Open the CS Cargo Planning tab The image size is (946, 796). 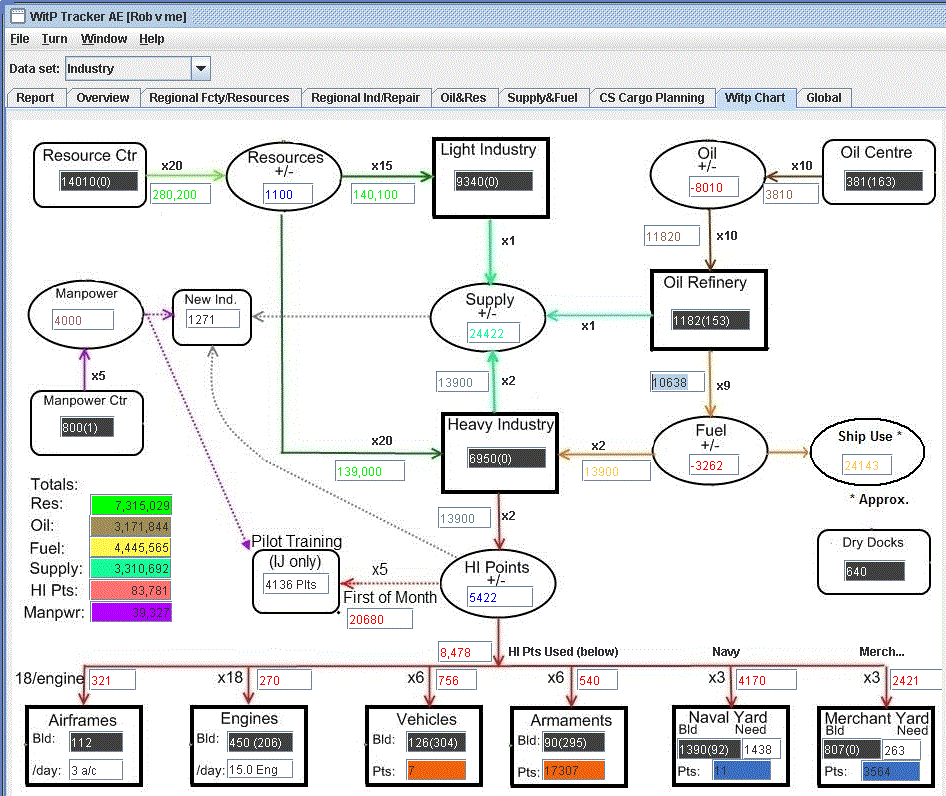point(652,98)
